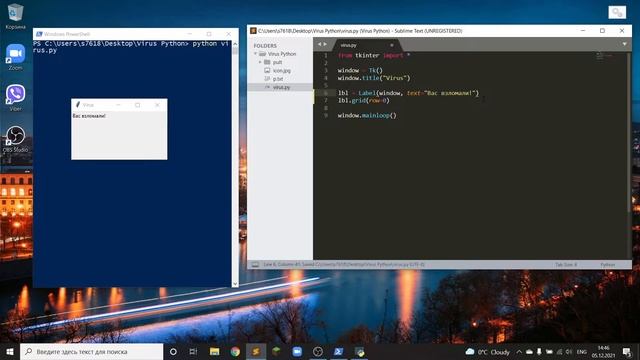Collapse the Virus Python folder in sidebar

pos(256,54)
